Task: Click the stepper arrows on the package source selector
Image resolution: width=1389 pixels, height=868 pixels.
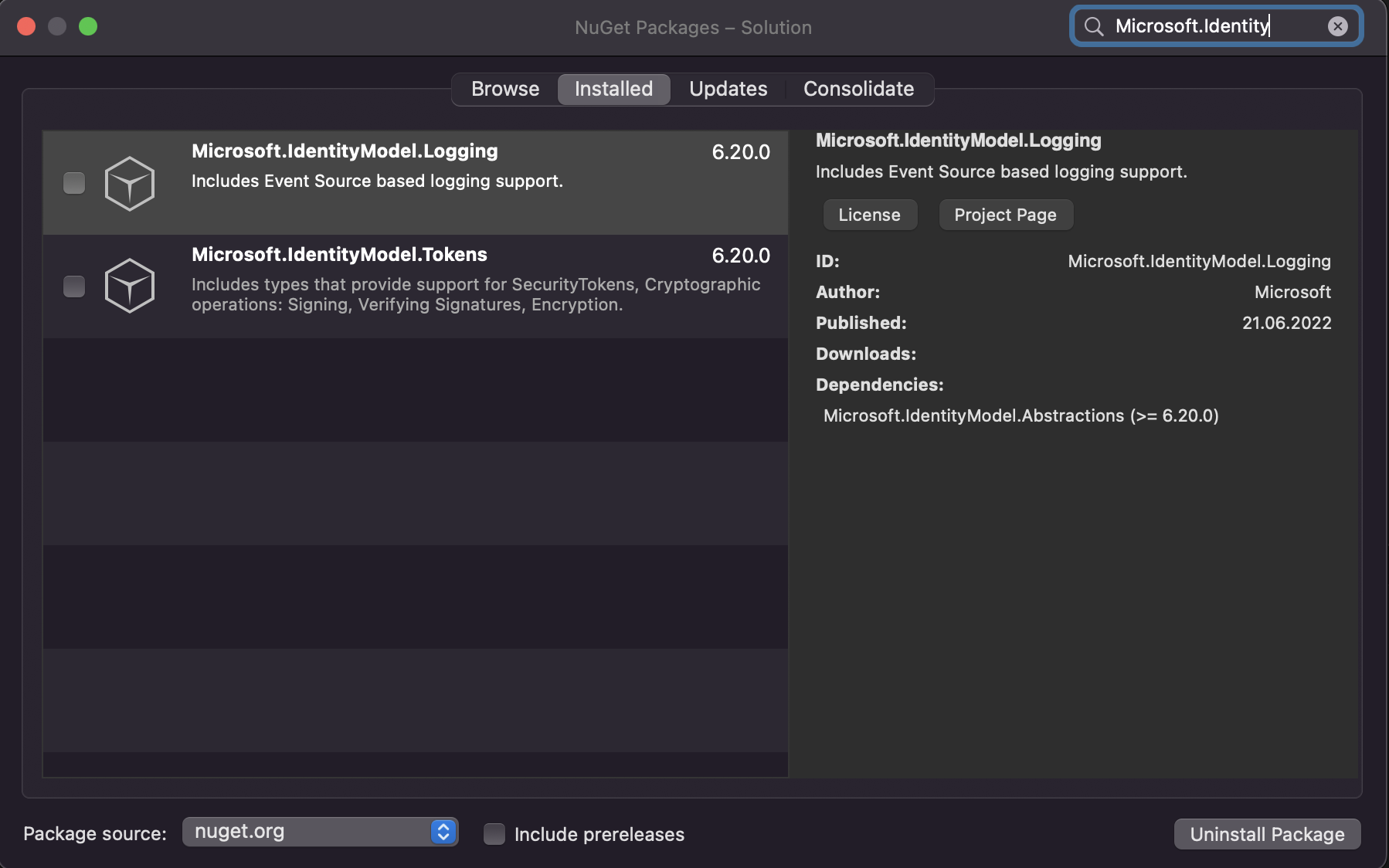Action: (x=441, y=832)
